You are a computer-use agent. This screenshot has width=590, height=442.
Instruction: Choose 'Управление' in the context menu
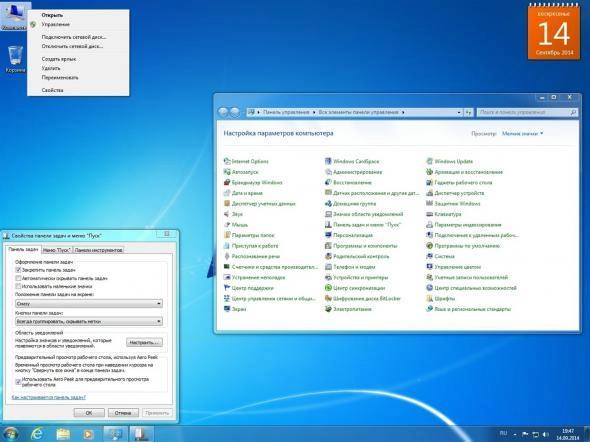[x=79, y=24]
